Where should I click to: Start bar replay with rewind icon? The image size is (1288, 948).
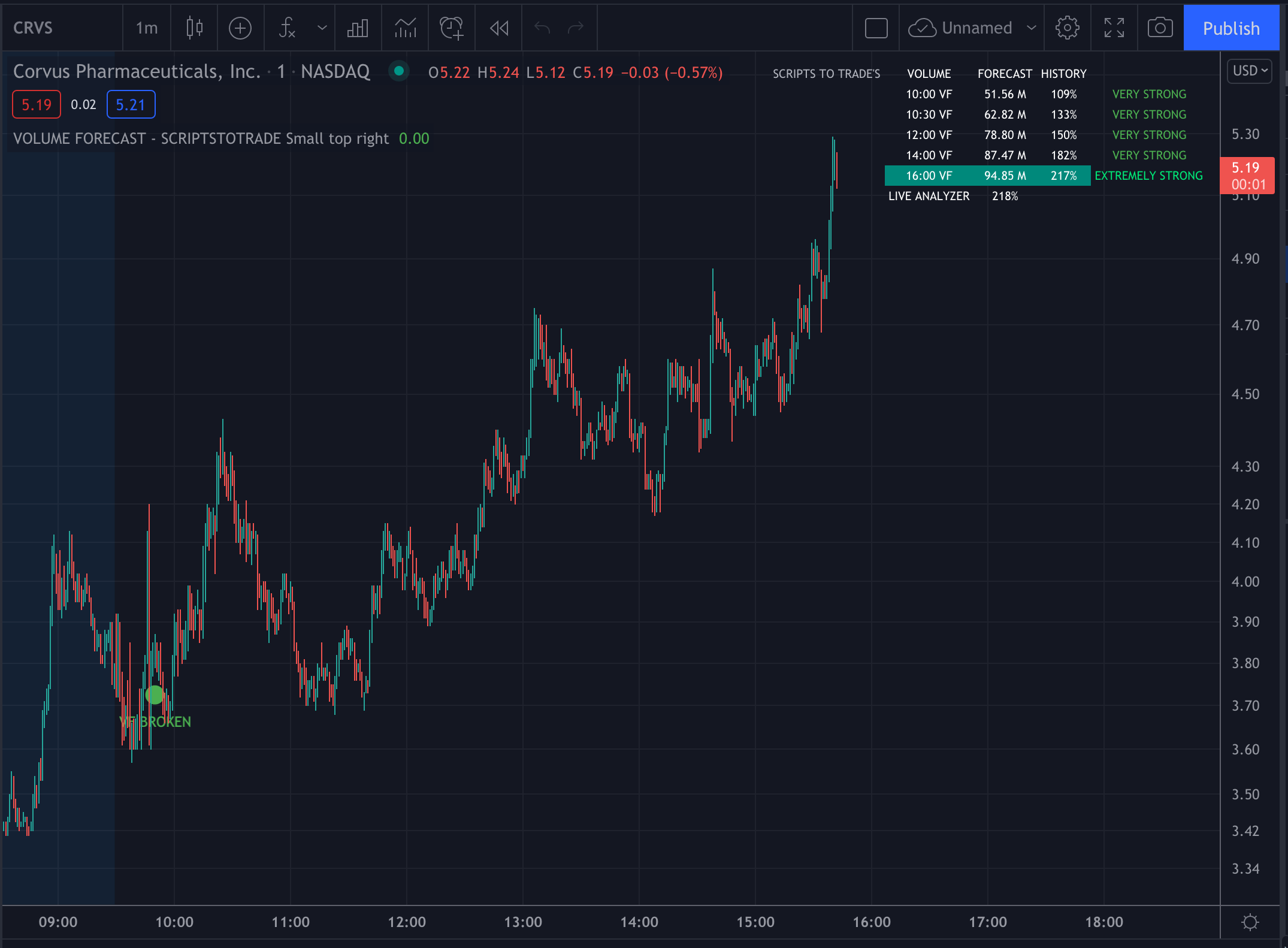coord(498,28)
